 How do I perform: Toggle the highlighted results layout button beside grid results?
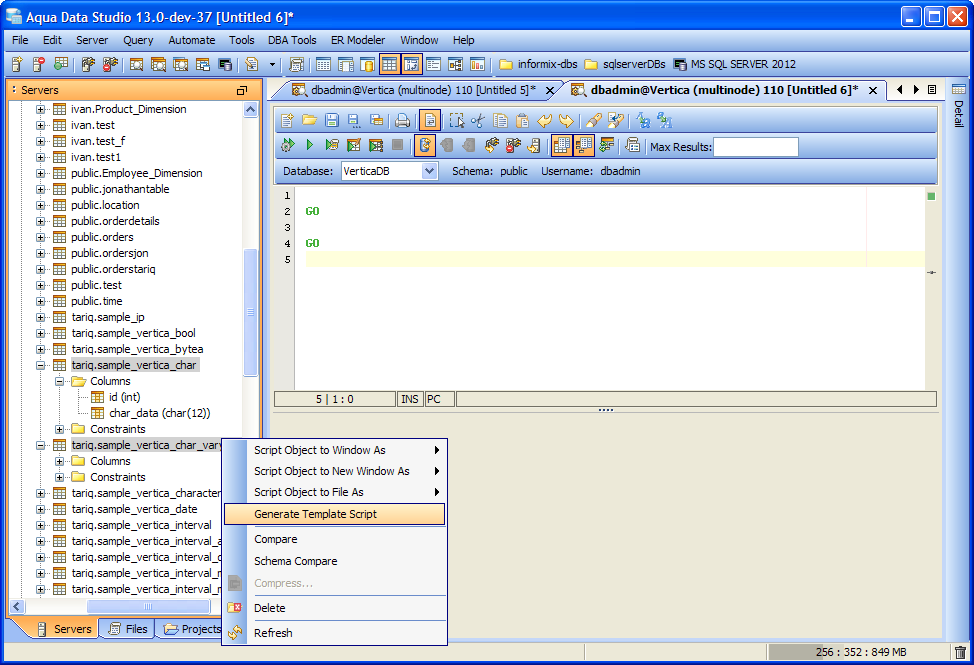click(584, 145)
